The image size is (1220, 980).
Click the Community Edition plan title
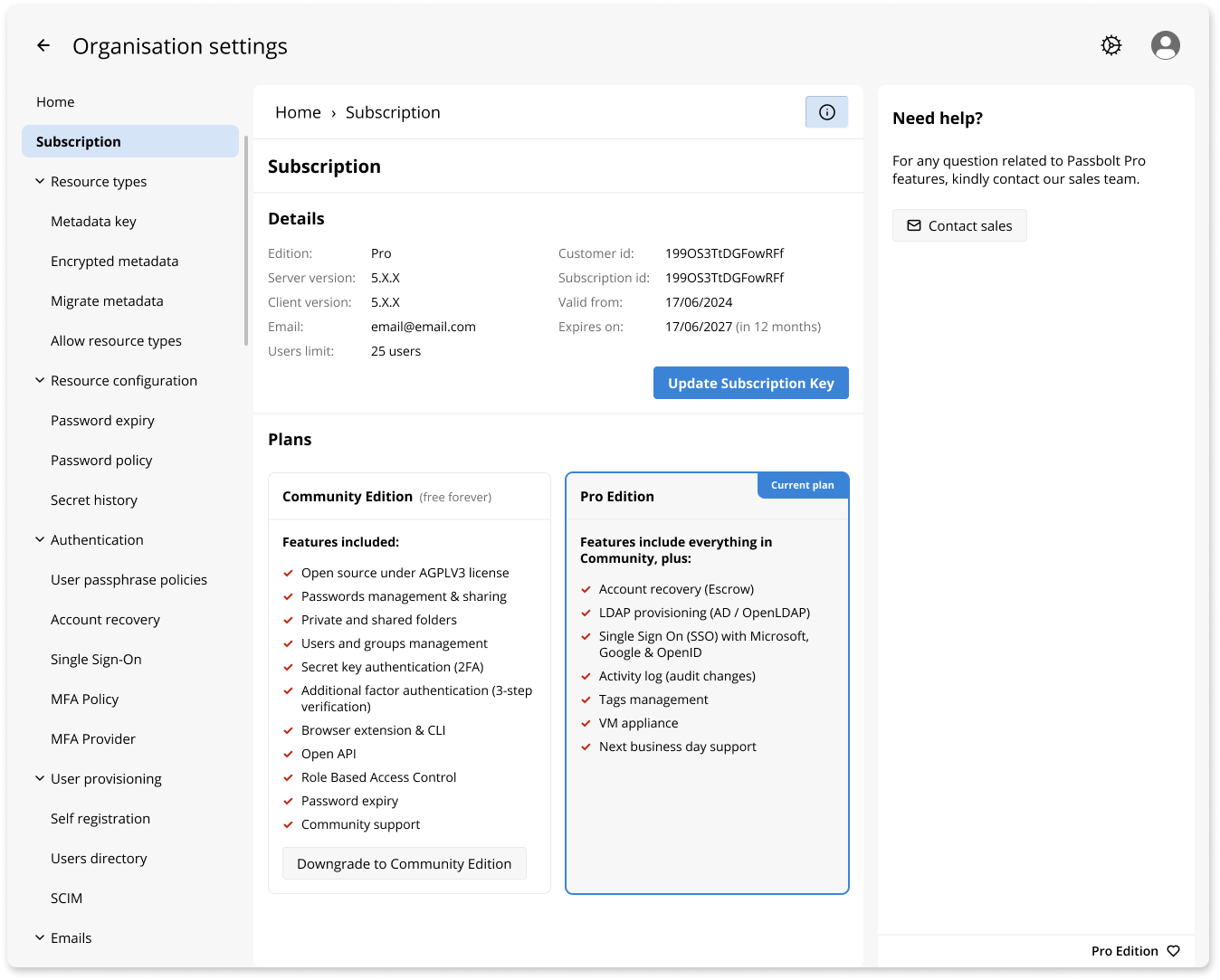pyautogui.click(x=348, y=497)
